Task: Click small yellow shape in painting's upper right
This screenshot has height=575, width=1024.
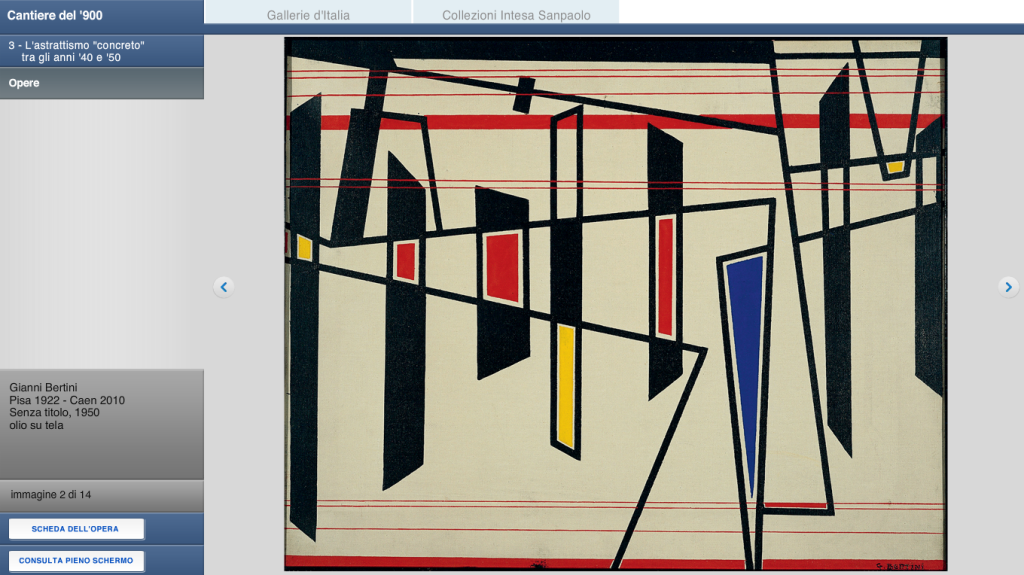Action: point(894,167)
